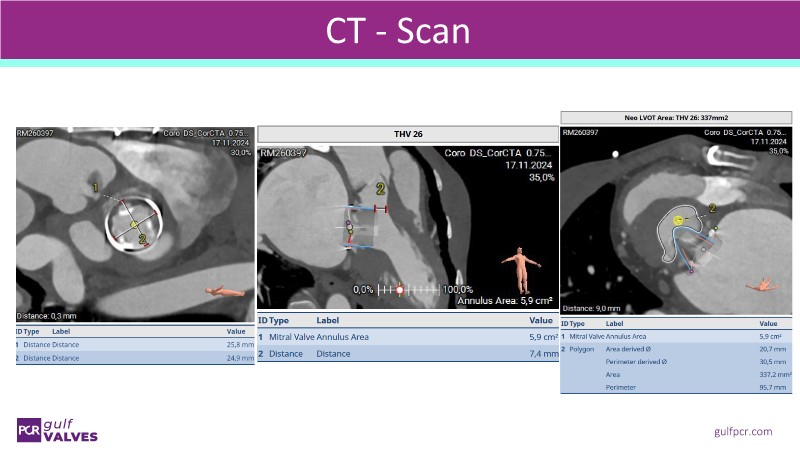The image size is (800, 450).
Task: Select the 25,8 mm Distance row
Action: pos(134,343)
